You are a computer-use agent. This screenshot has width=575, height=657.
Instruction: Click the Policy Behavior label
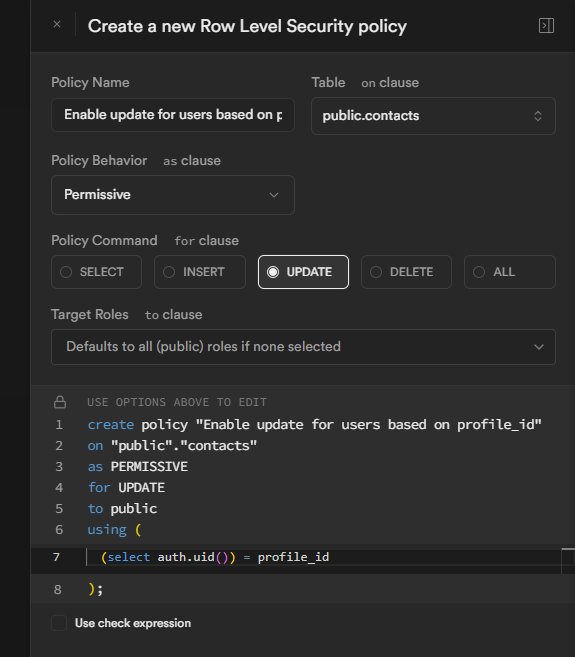click(x=99, y=160)
